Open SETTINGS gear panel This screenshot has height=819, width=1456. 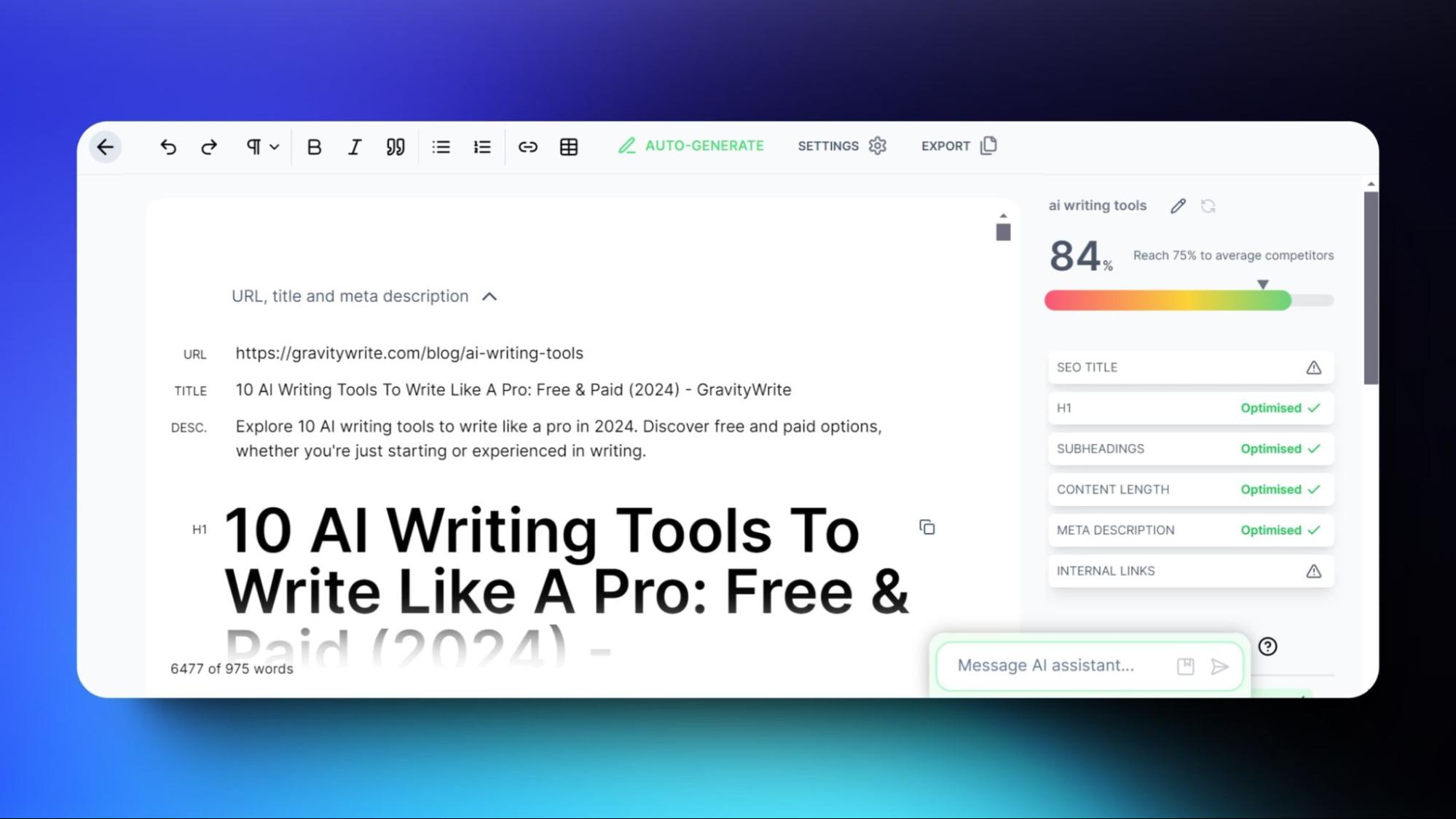pos(877,146)
